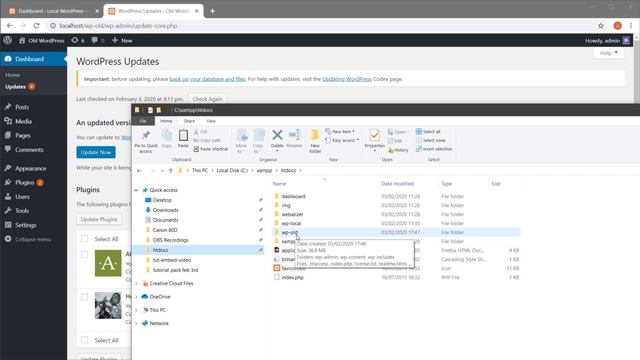Click Explorer back navigation arrow

[x=140, y=171]
